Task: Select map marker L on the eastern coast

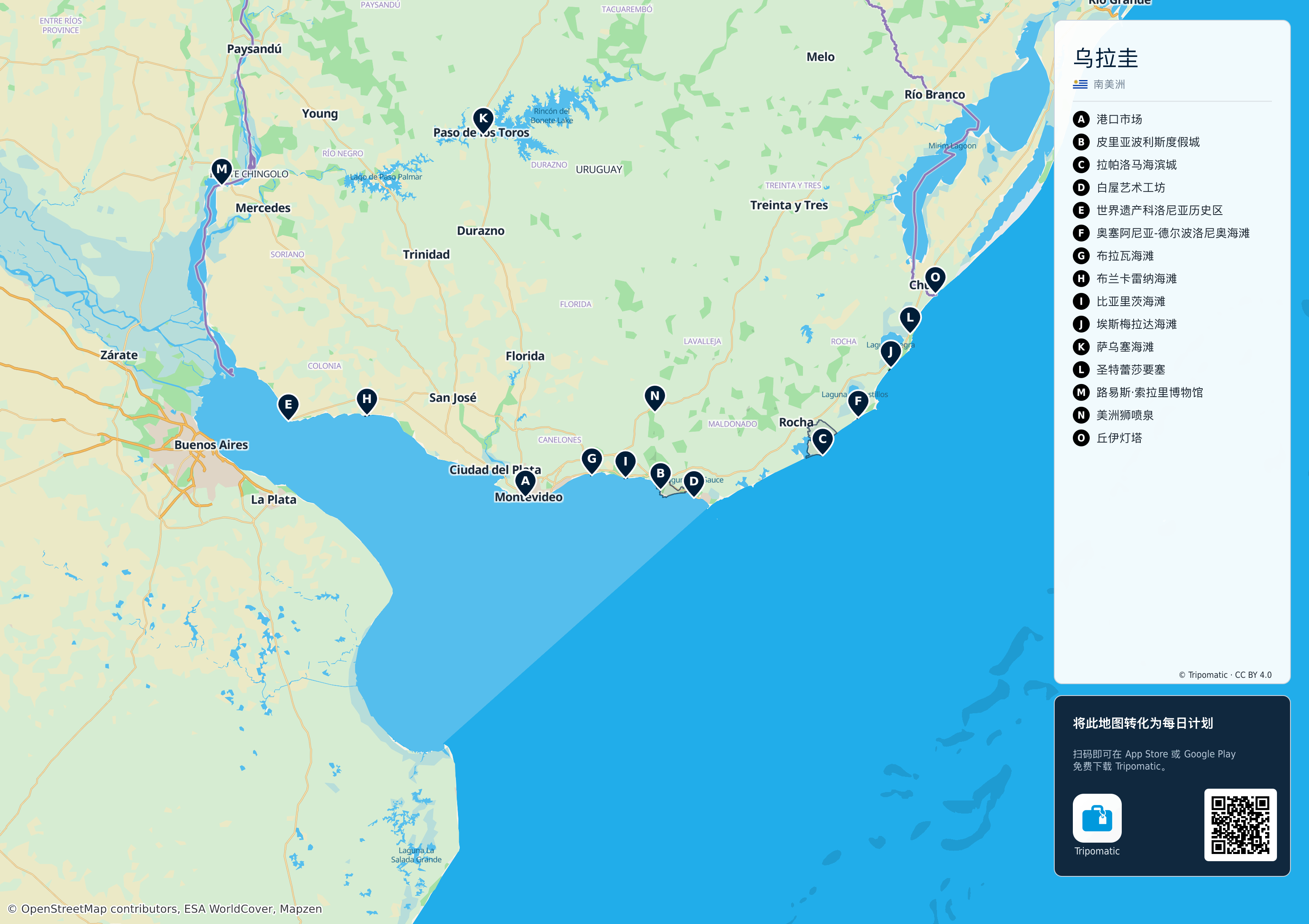Action: [x=910, y=319]
